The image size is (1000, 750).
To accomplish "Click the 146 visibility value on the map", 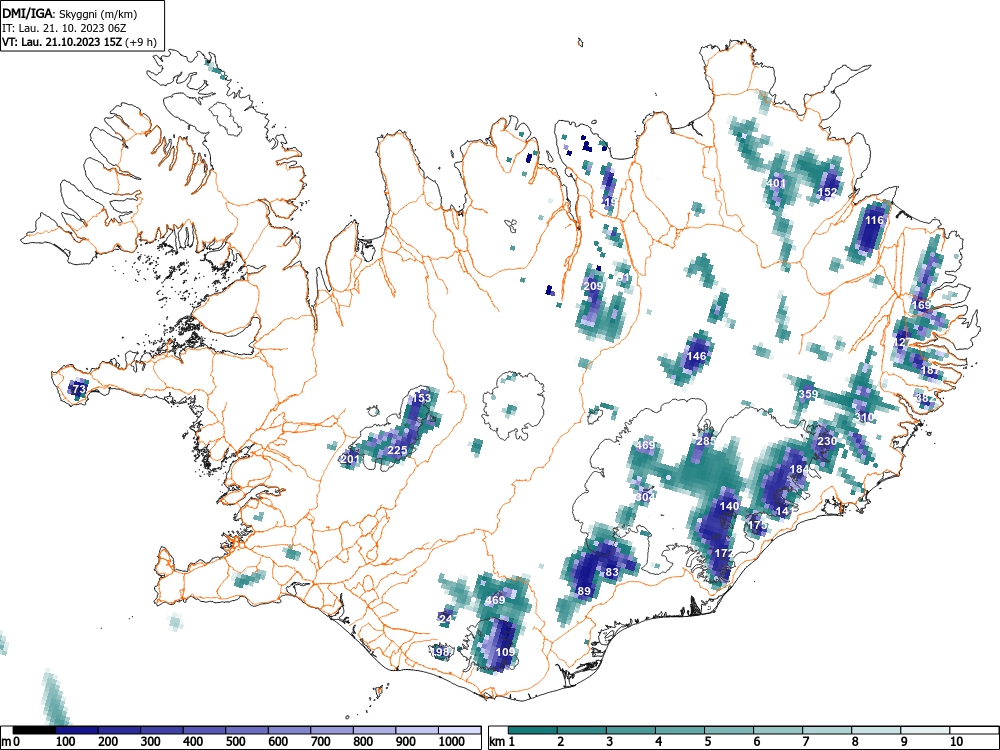I will [x=696, y=356].
